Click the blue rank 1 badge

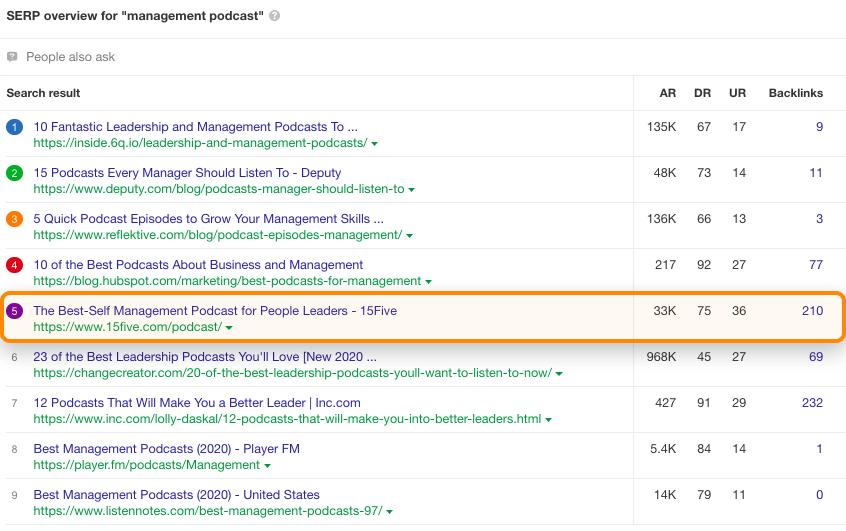click(x=14, y=127)
